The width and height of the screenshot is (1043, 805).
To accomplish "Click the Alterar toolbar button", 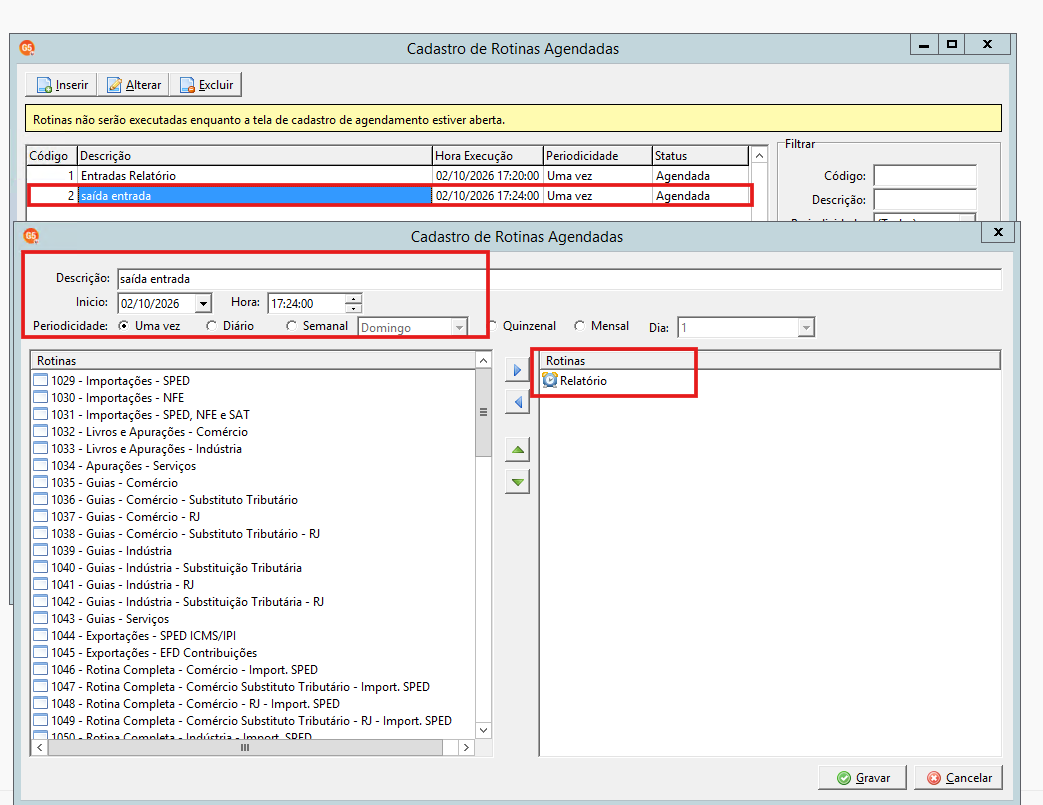I will [134, 84].
